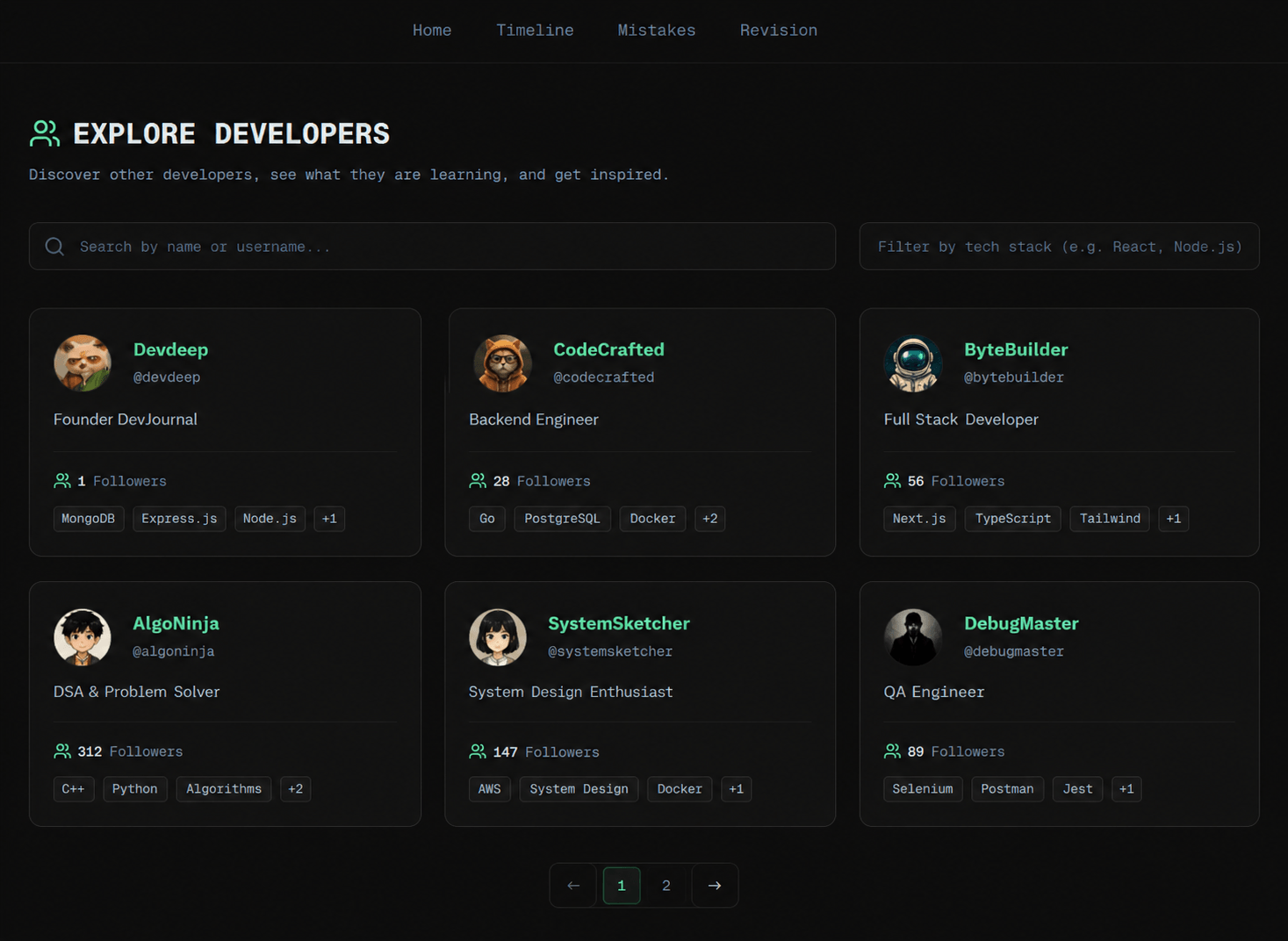The height and width of the screenshot is (941, 1288).
Task: Focus the filter by tech stack field
Action: click(1059, 247)
